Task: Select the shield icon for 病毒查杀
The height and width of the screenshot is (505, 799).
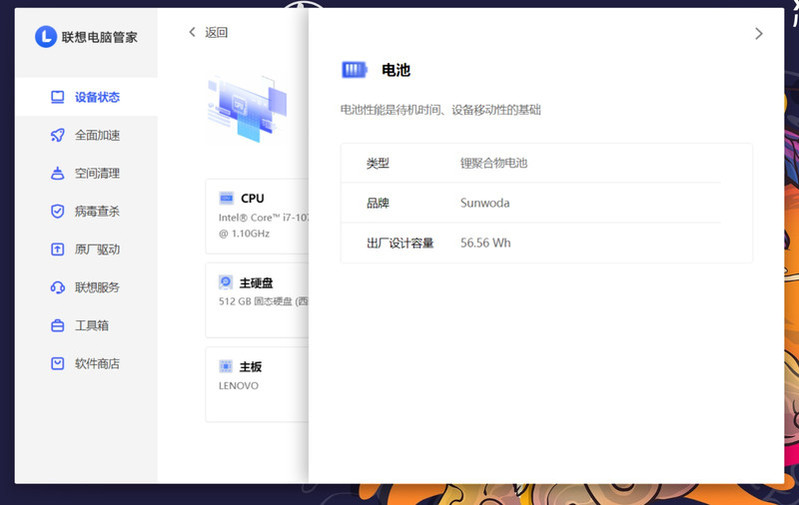Action: pyautogui.click(x=58, y=211)
